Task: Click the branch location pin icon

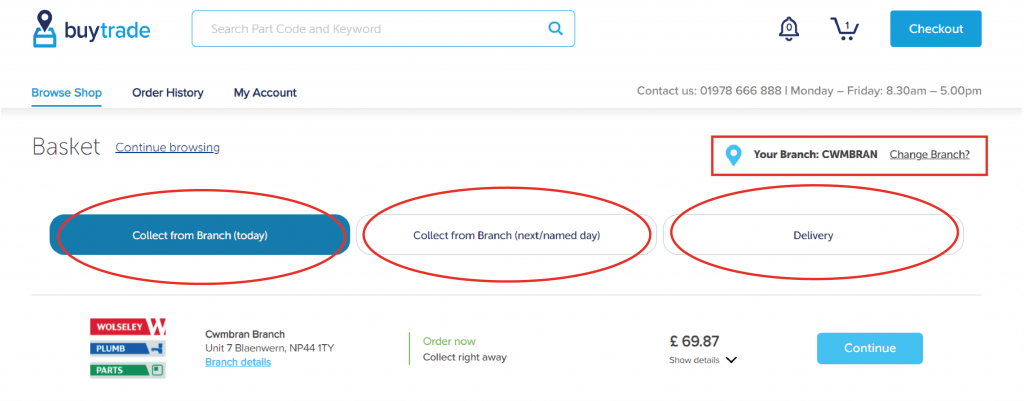Action: pos(733,155)
